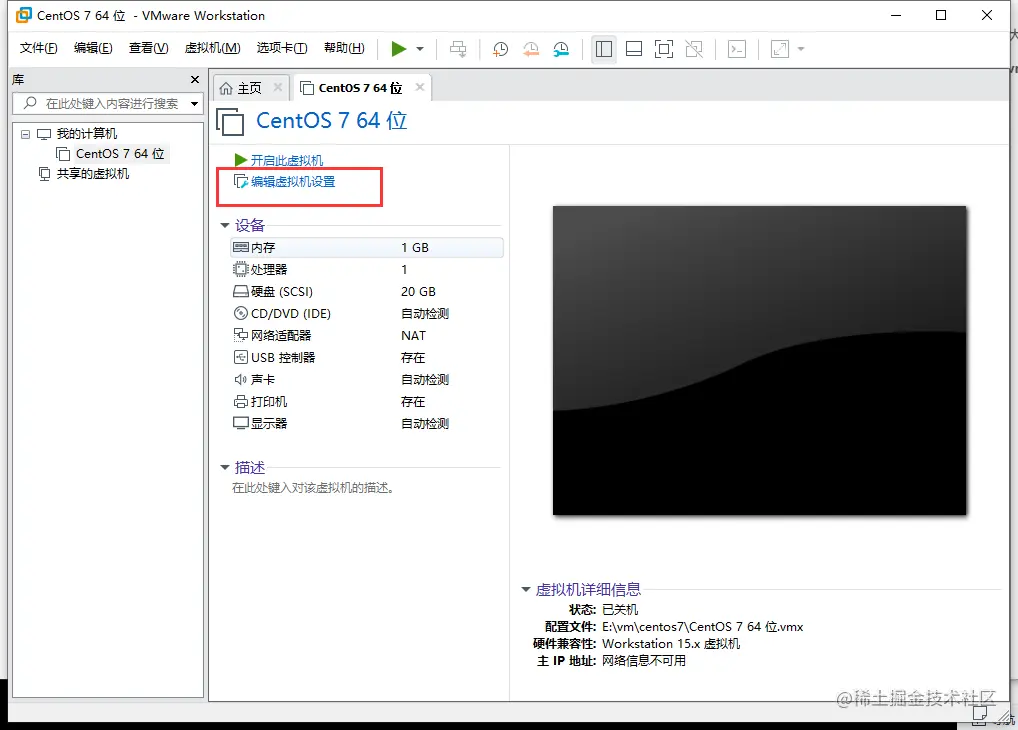Image resolution: width=1018 pixels, height=730 pixels.
Task: Select the 硬盘 (SCSI) device row
Action: pos(367,292)
